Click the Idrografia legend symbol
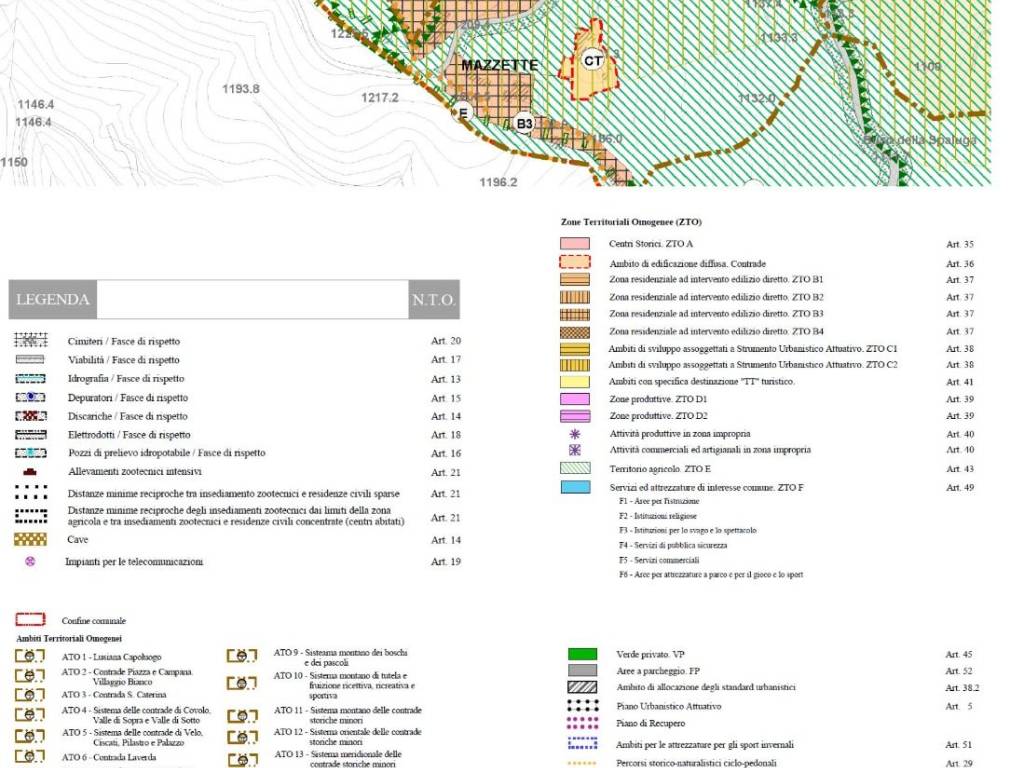Screen dimensions: 1024x768 [31, 378]
